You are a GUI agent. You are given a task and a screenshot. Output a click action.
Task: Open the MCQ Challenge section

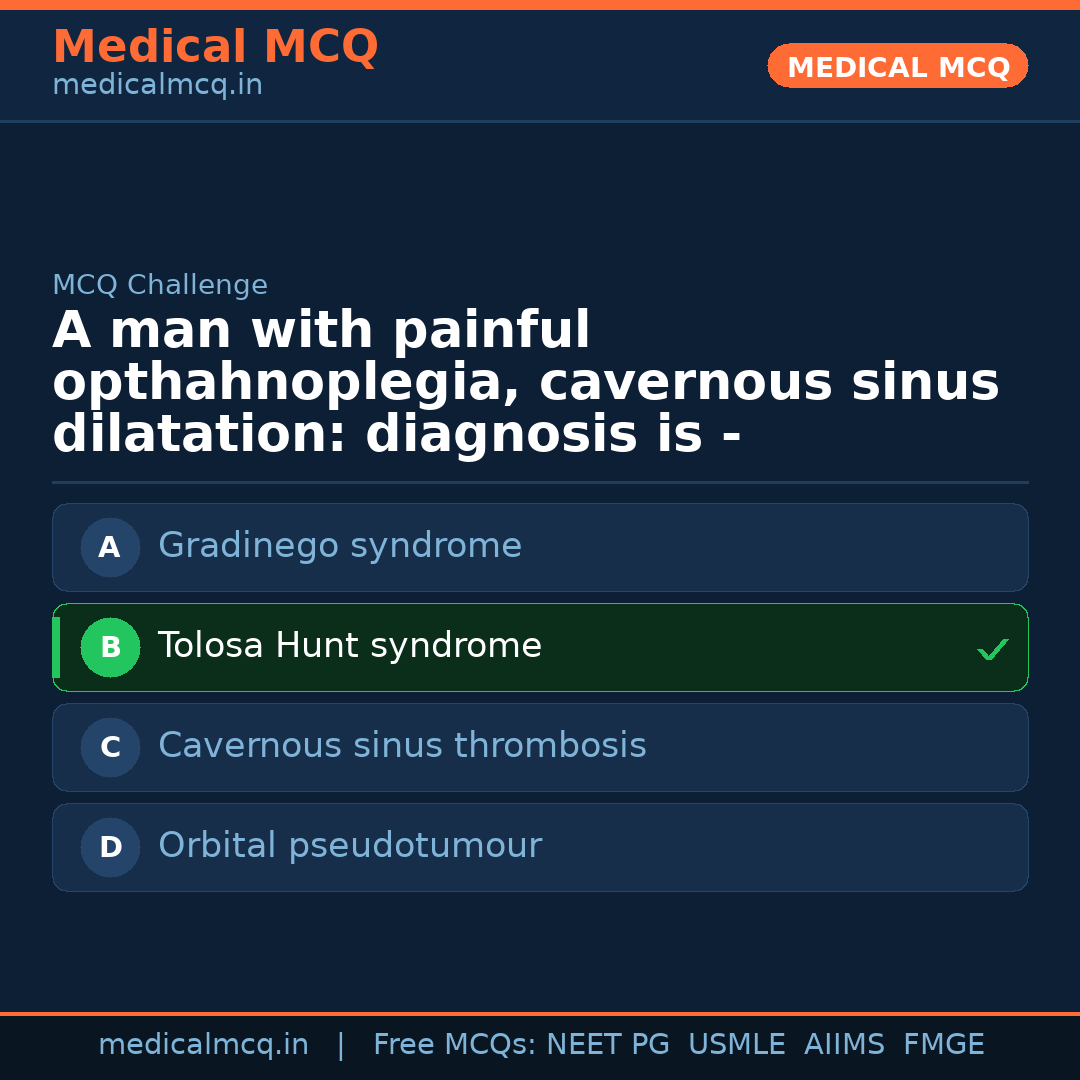[159, 285]
